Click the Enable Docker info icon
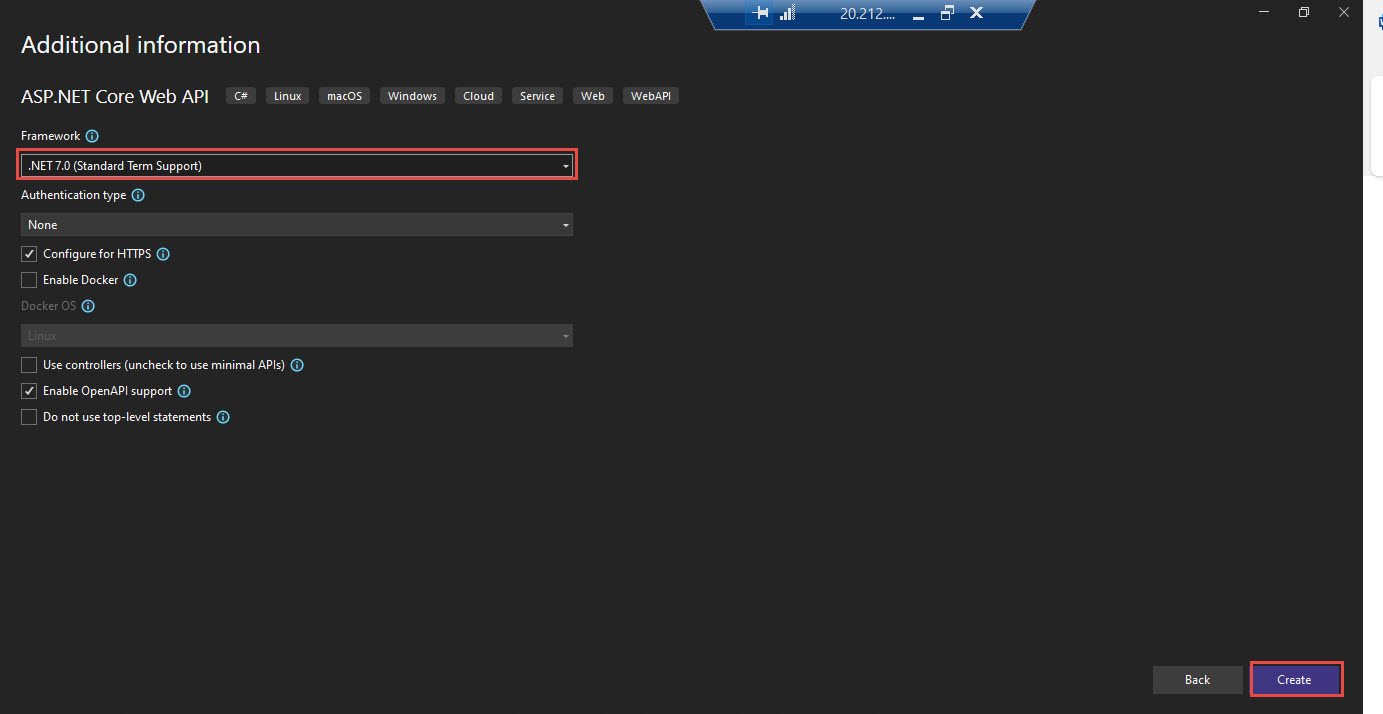The height and width of the screenshot is (714, 1383). coord(129,280)
